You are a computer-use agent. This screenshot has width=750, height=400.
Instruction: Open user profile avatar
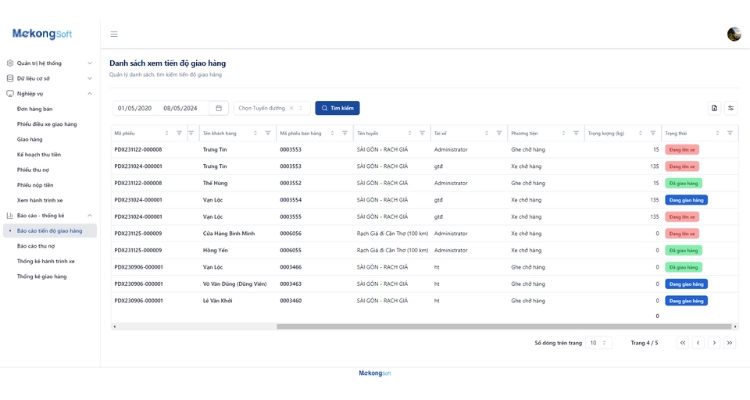pyautogui.click(x=733, y=34)
